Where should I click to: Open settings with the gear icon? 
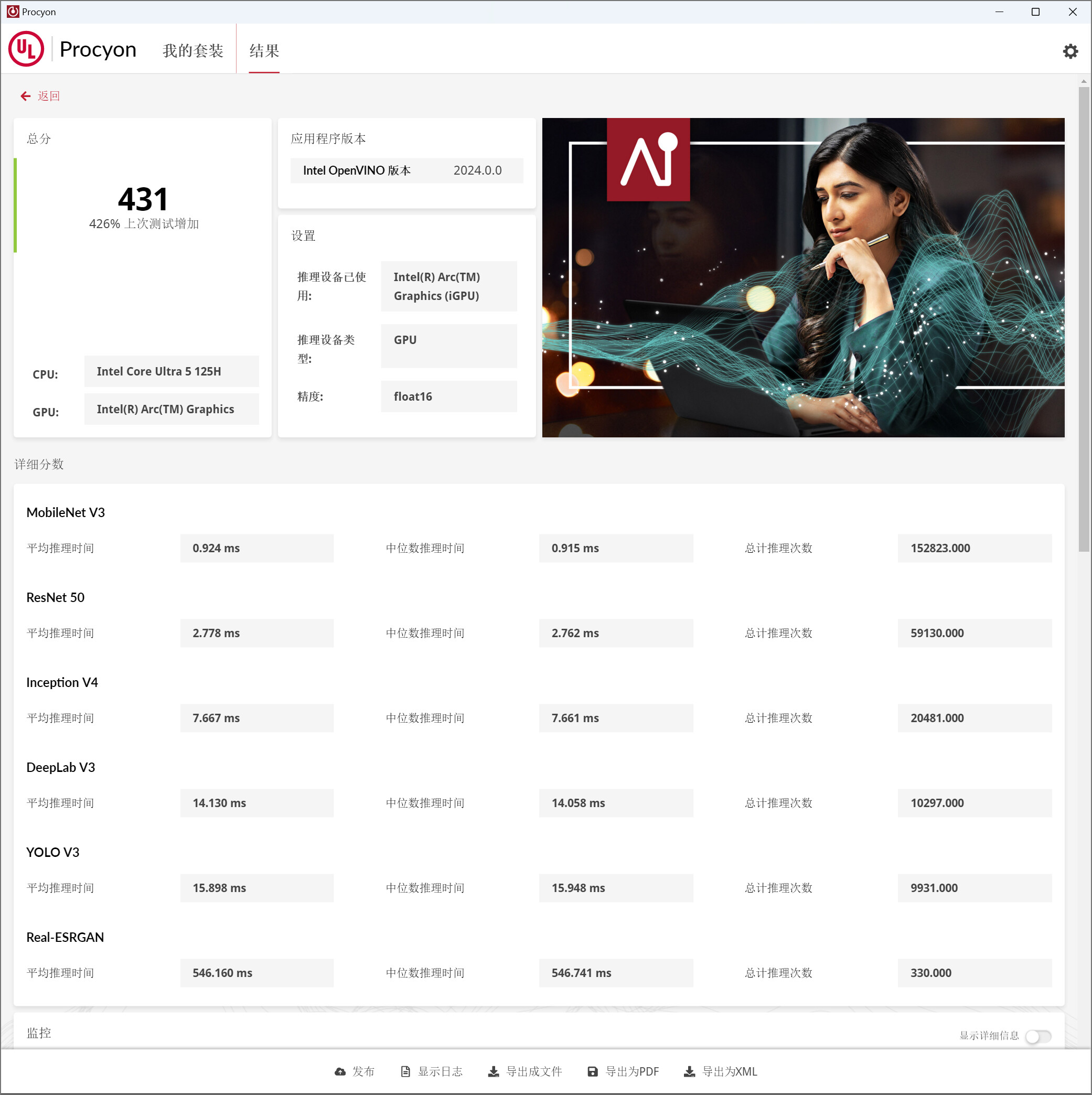coord(1069,51)
